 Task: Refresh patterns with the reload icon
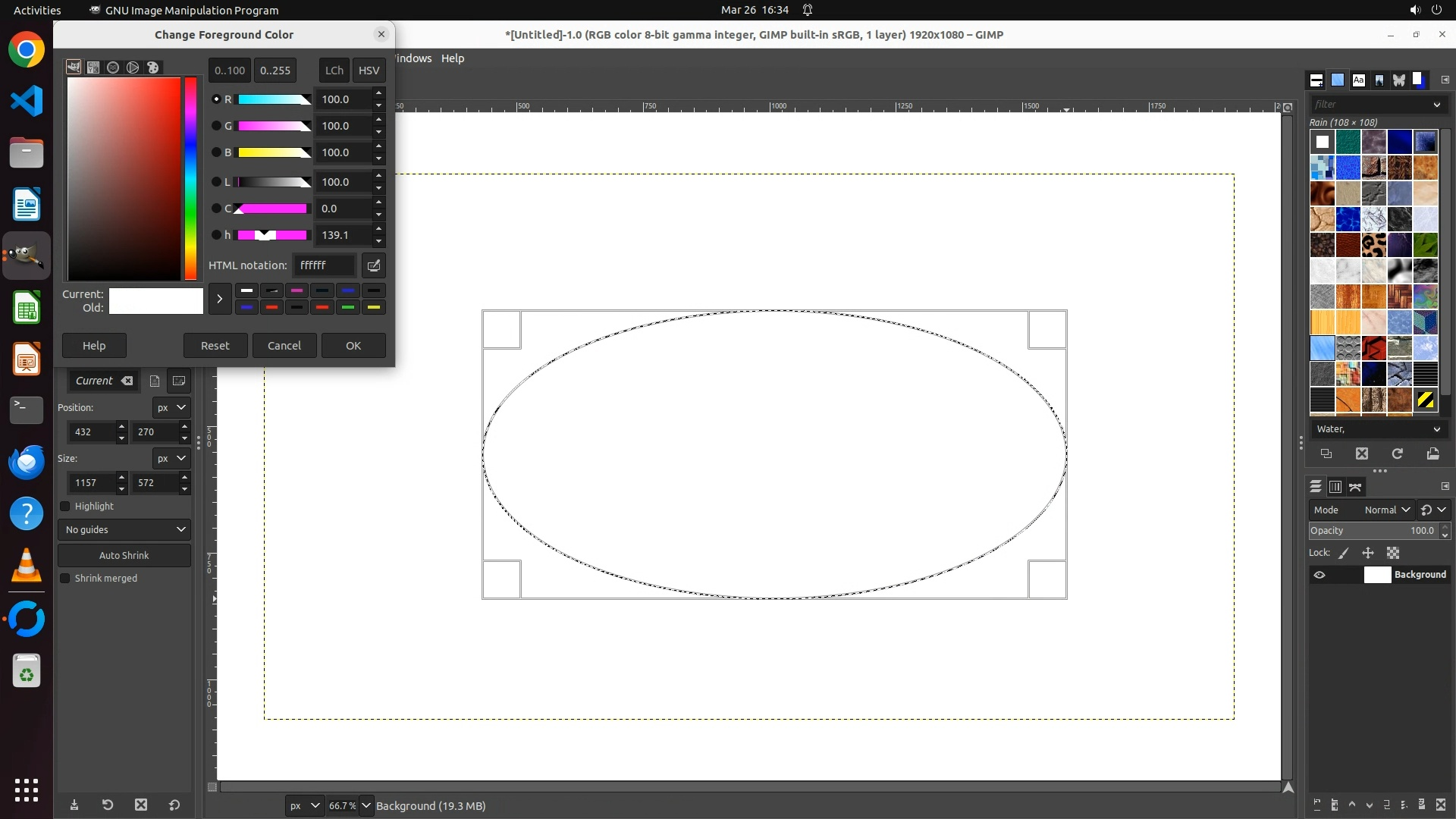[1397, 453]
